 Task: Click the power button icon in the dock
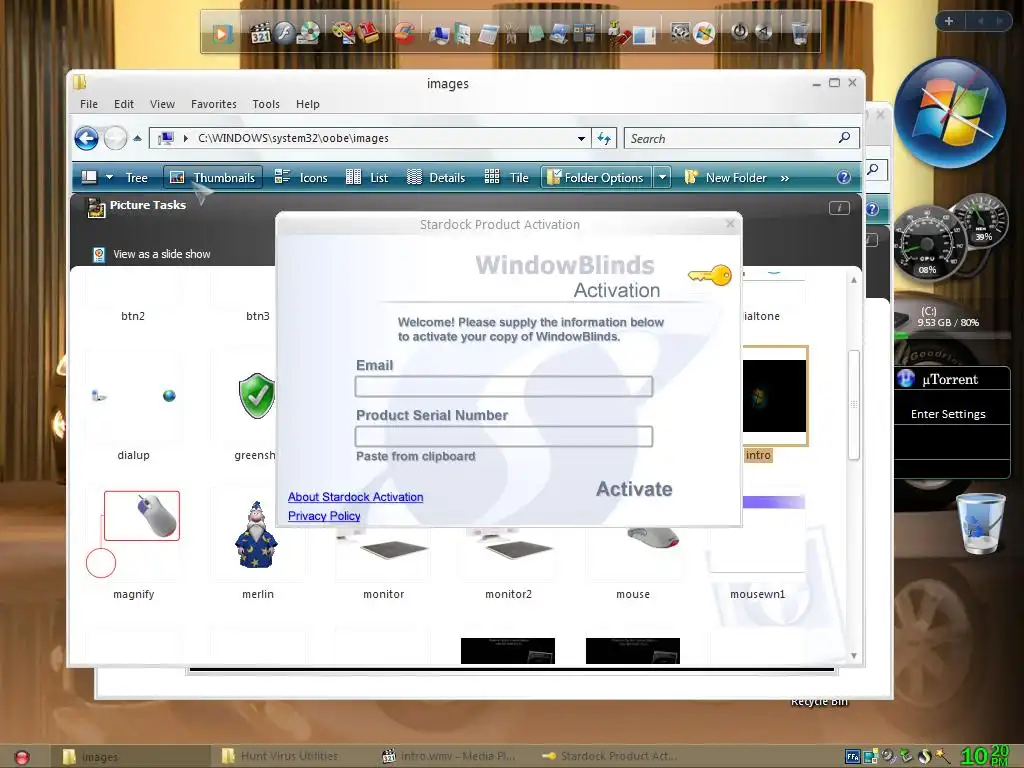click(739, 31)
